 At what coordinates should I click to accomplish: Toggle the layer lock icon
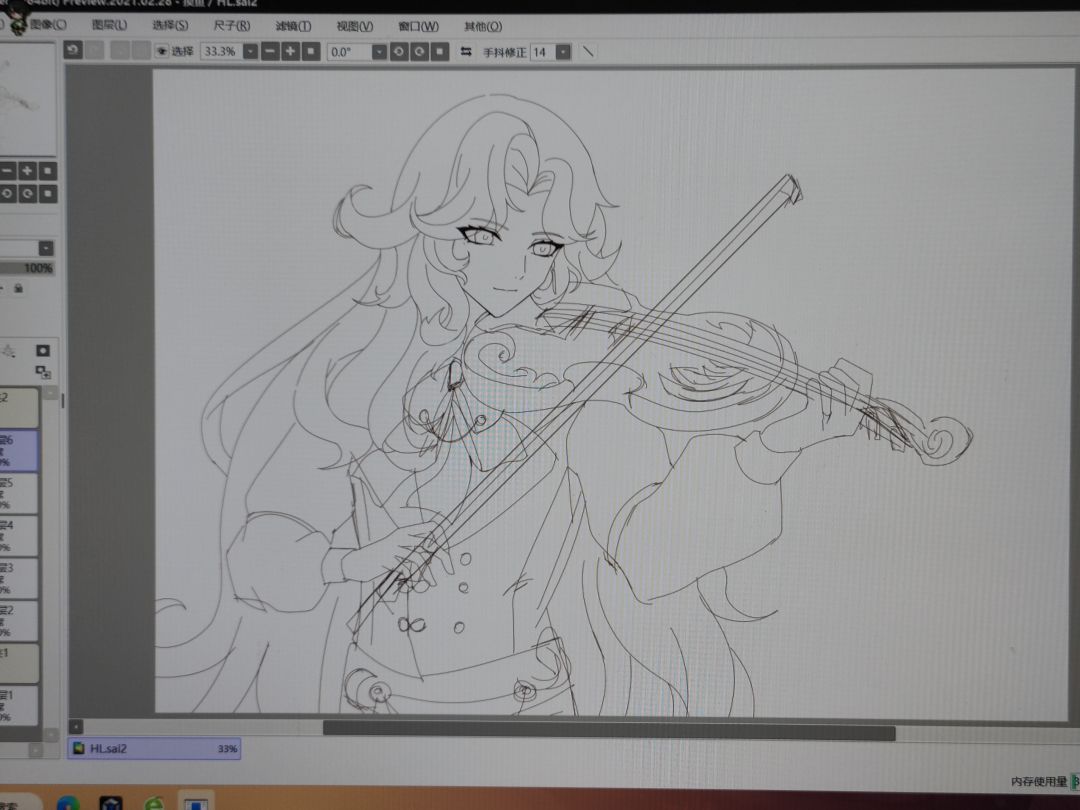(x=19, y=288)
